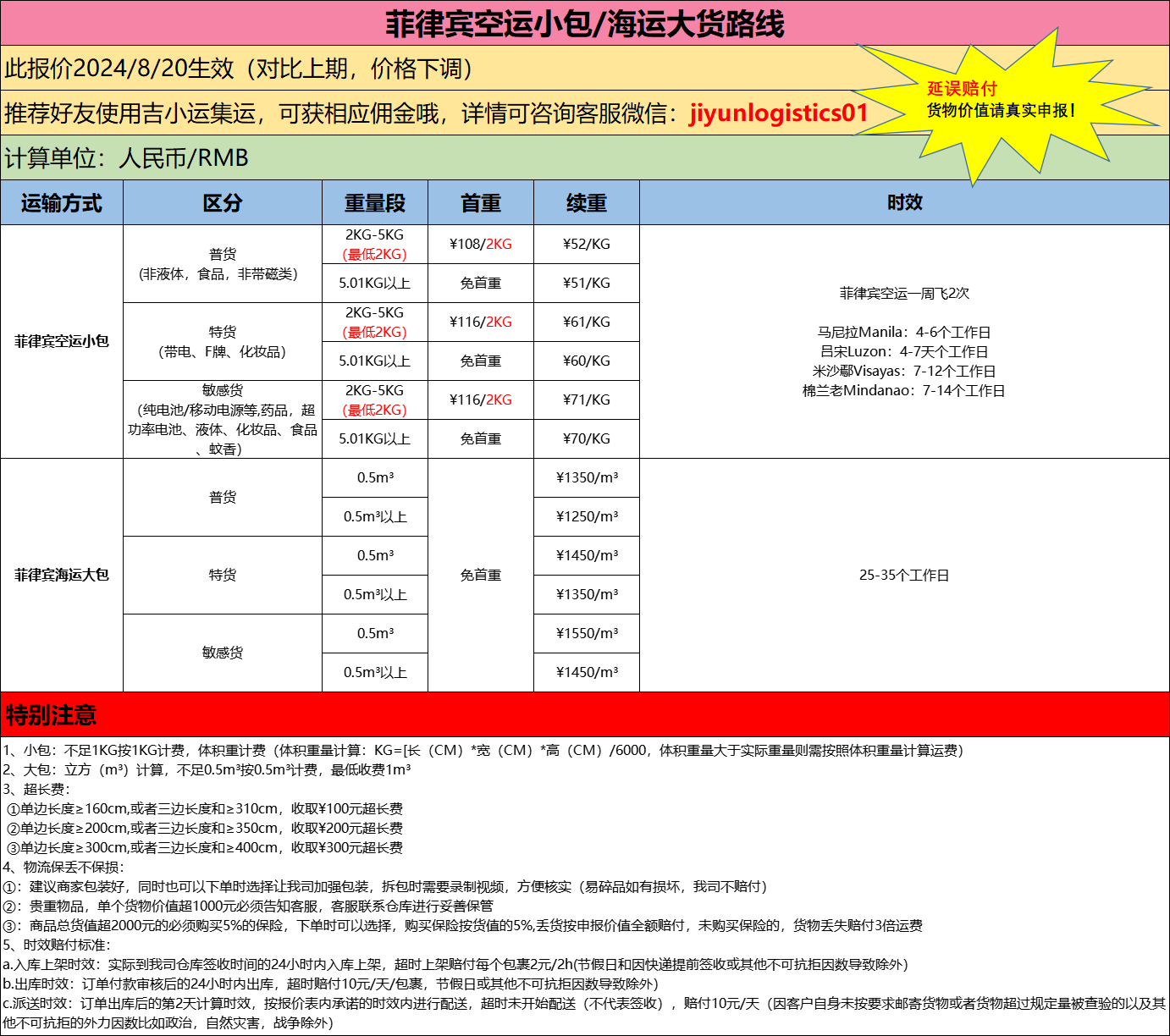This screenshot has width=1170, height=1036.
Task: Select the sea freight 免首重 merged cell
Action: [x=481, y=575]
